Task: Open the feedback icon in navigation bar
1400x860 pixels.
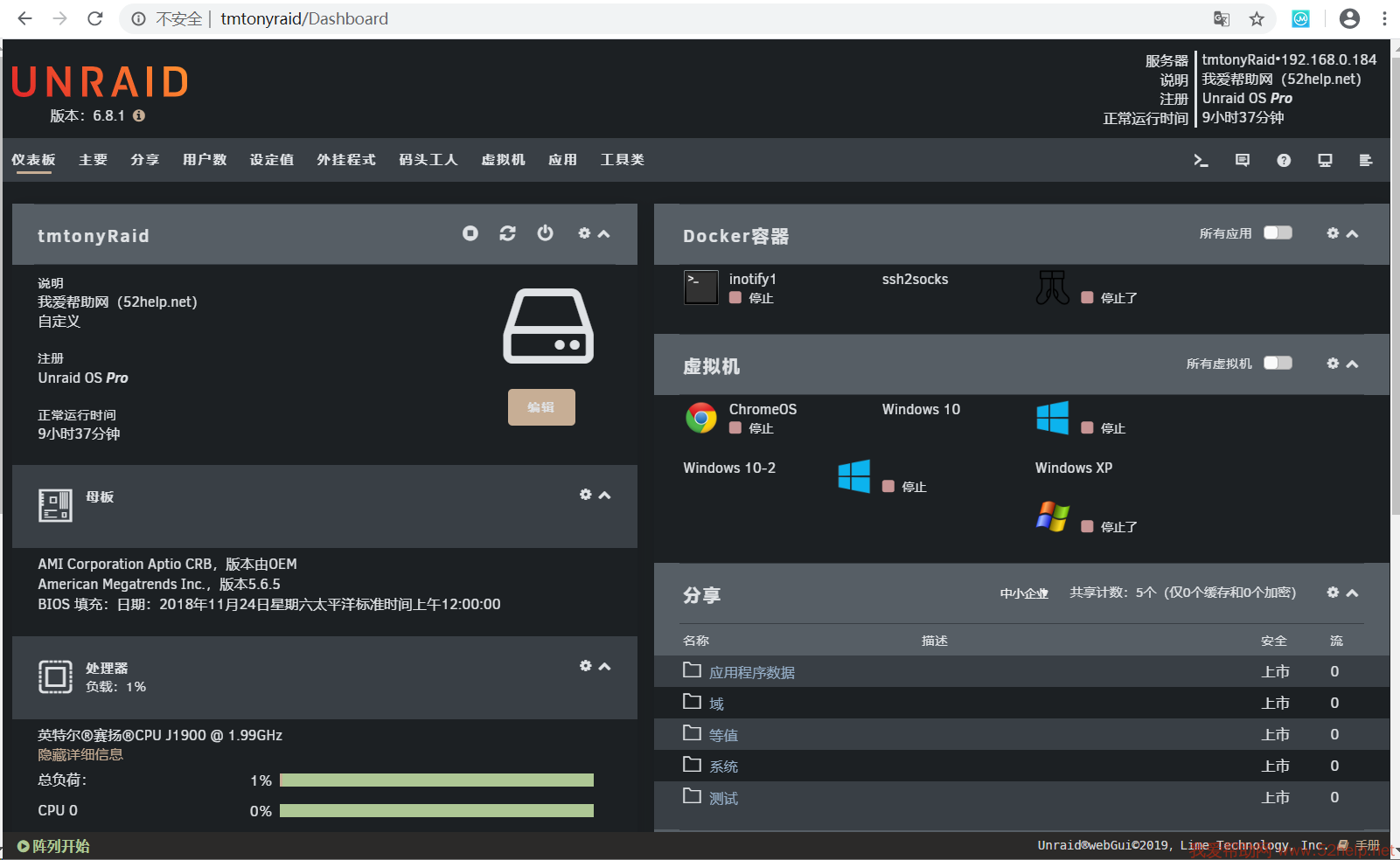Action: 1242,160
